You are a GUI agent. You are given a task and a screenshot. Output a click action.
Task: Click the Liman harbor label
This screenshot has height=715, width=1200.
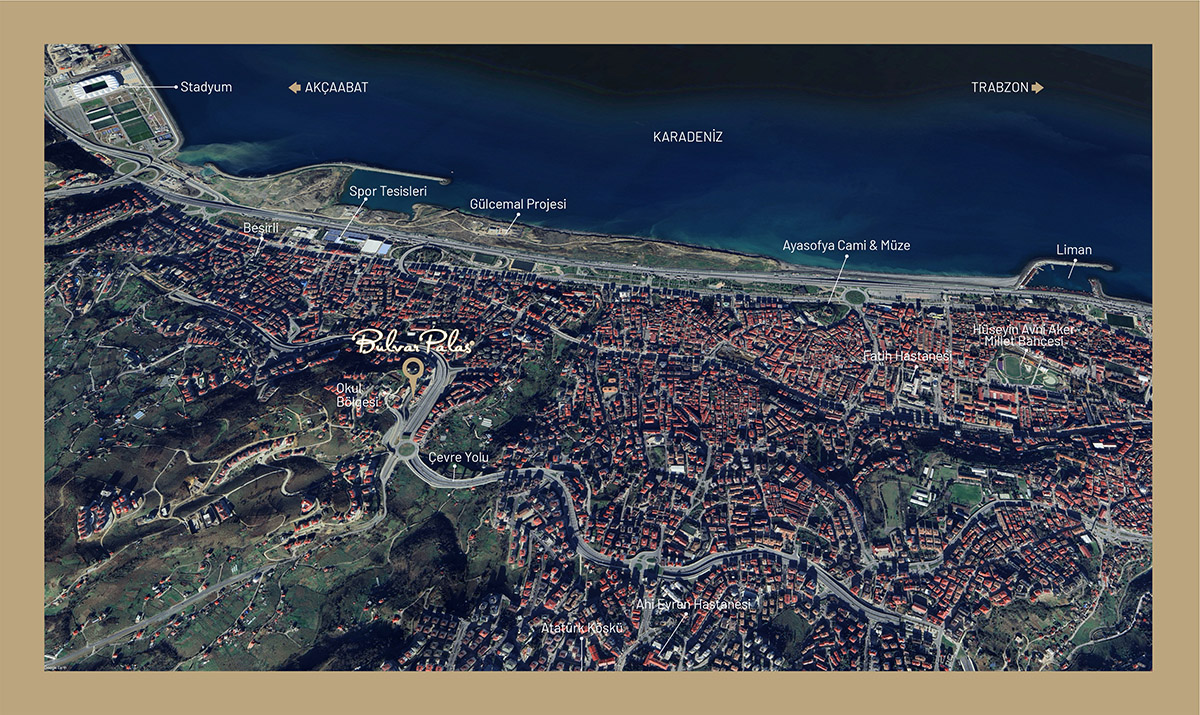(x=1074, y=250)
